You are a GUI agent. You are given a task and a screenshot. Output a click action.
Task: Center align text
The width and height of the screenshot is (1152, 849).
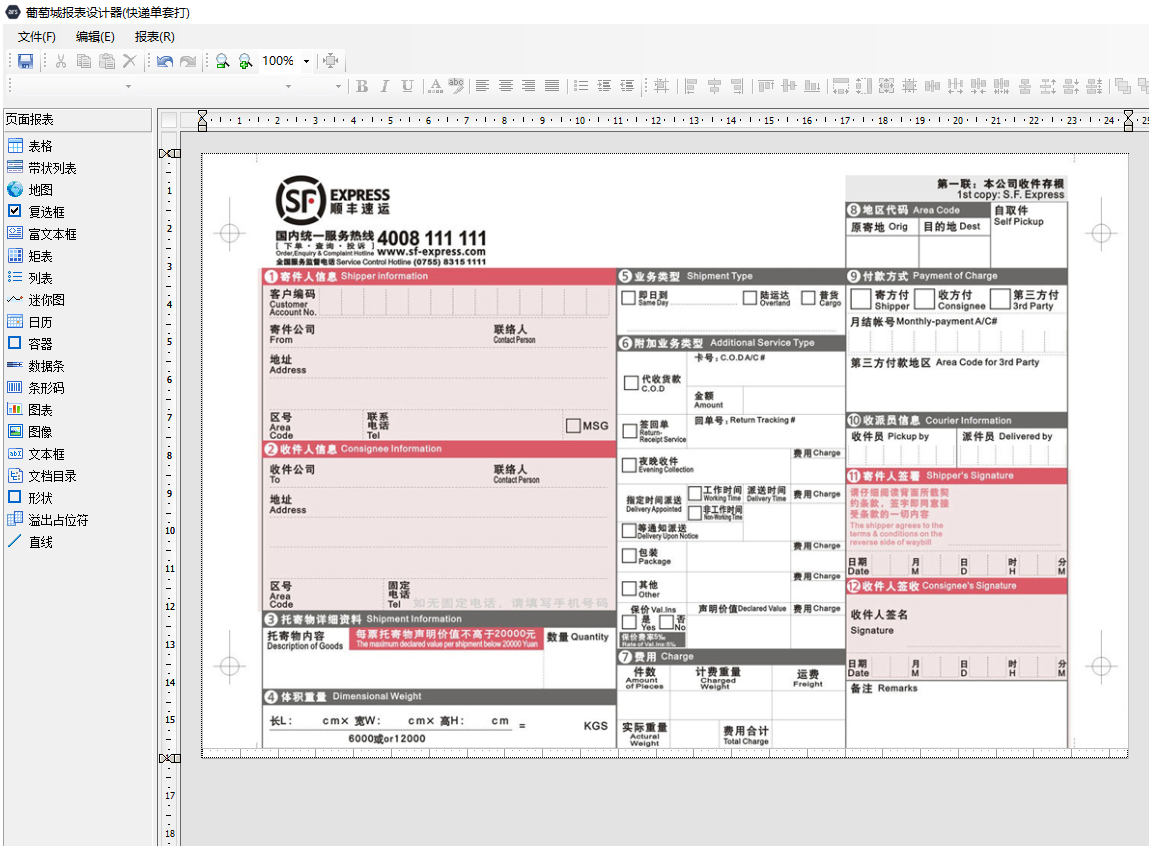pos(506,86)
